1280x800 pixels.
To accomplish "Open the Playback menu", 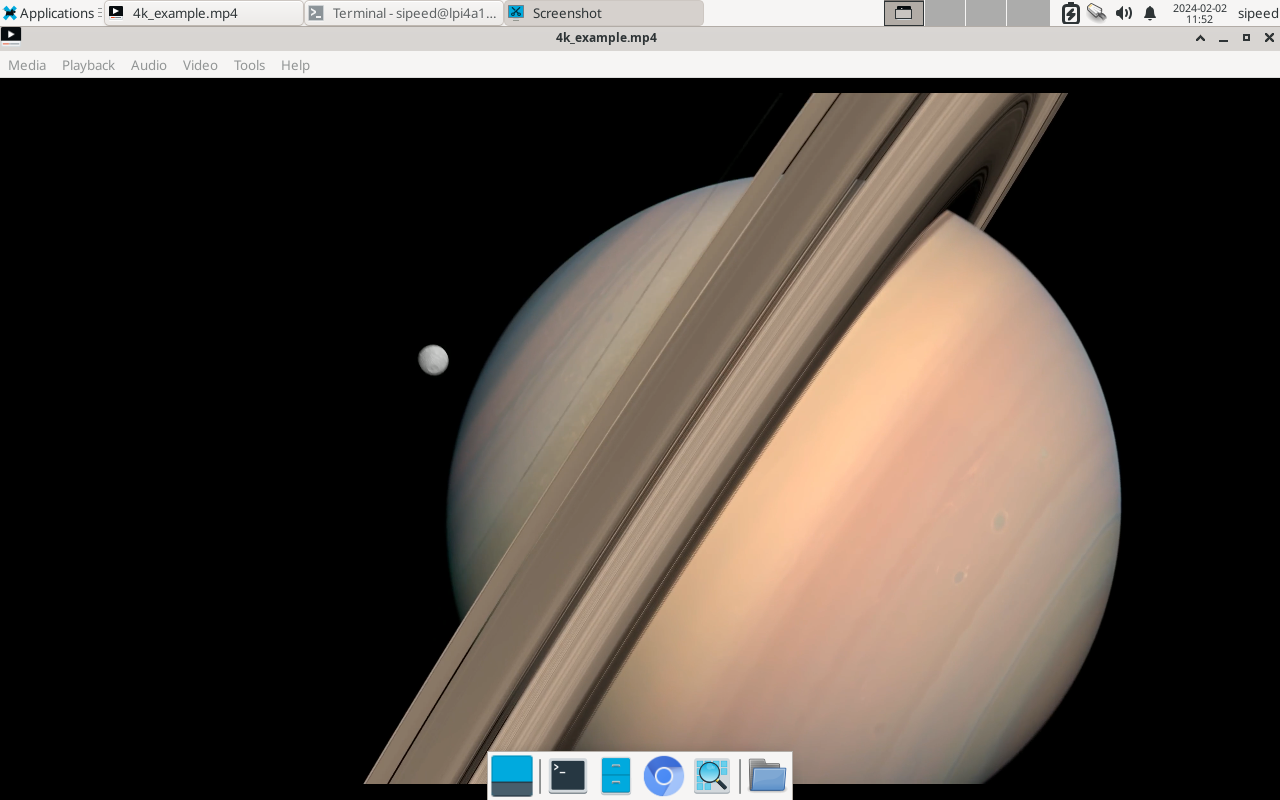I will point(88,65).
